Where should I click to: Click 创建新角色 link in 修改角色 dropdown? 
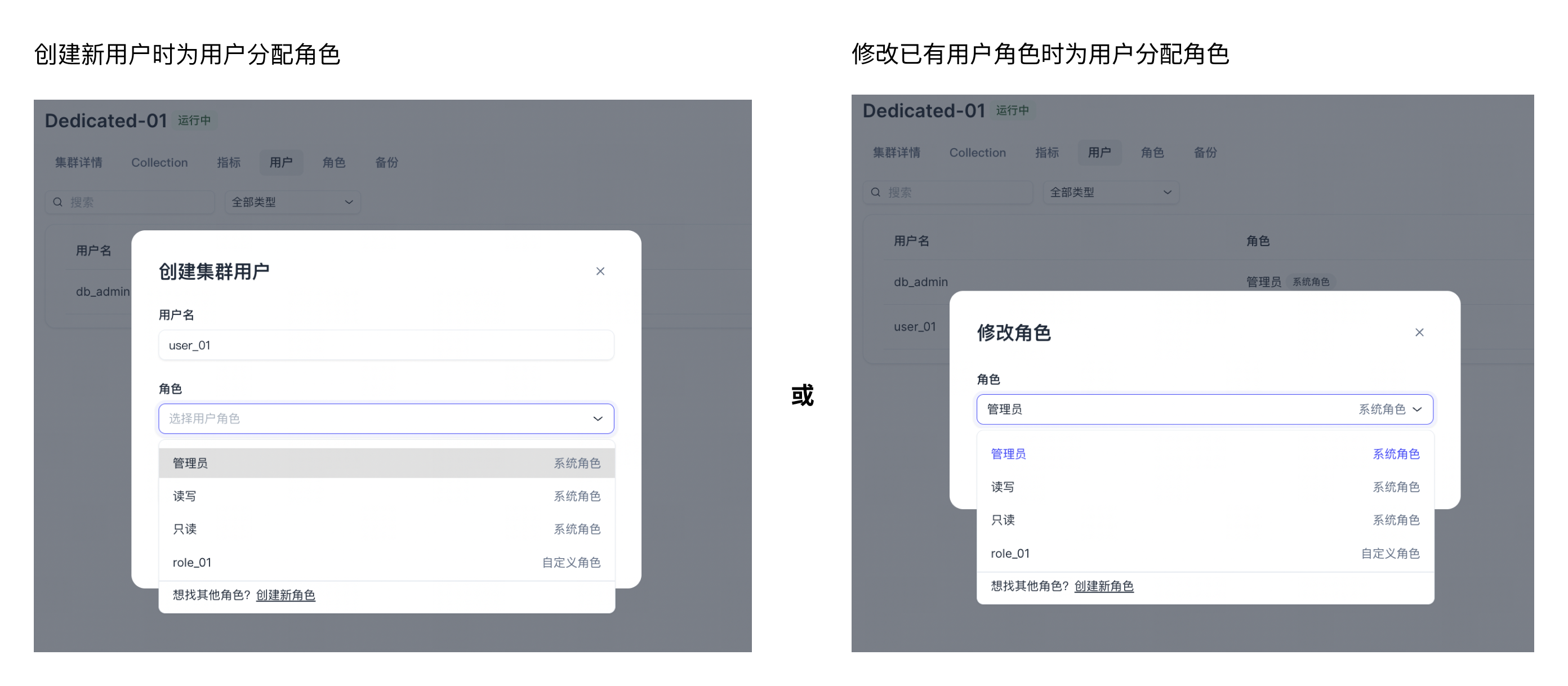click(x=1103, y=586)
